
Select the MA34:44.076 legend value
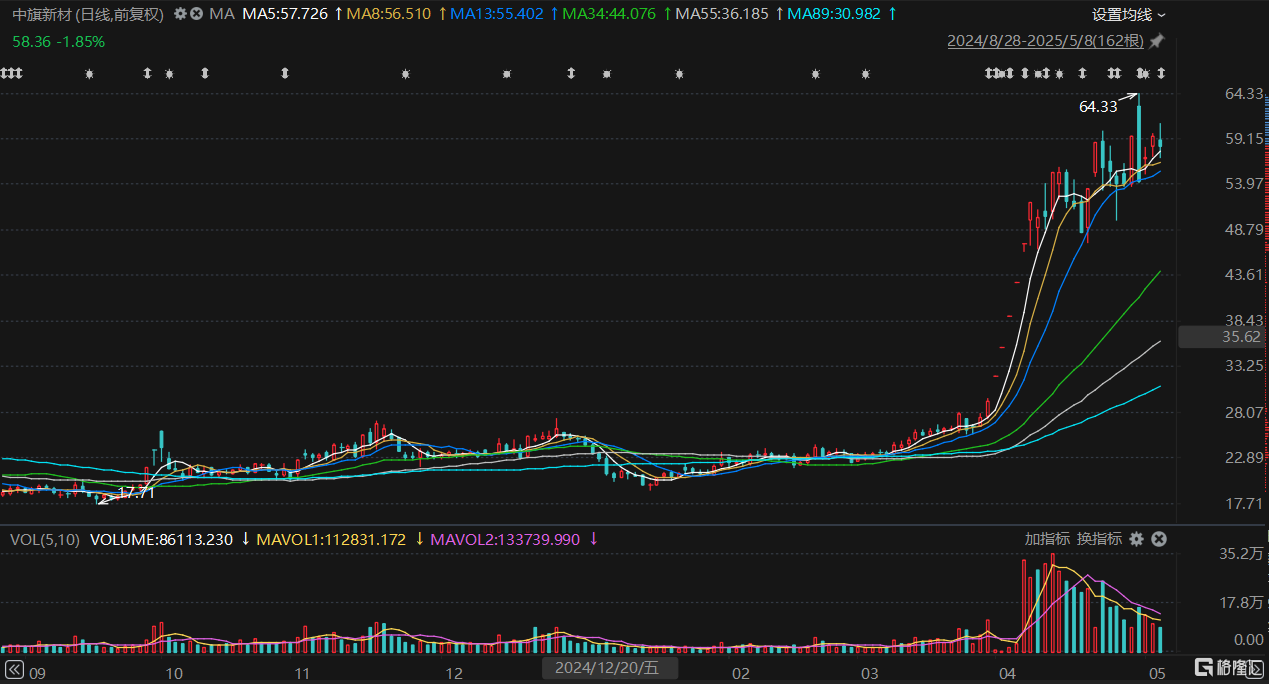(610, 15)
